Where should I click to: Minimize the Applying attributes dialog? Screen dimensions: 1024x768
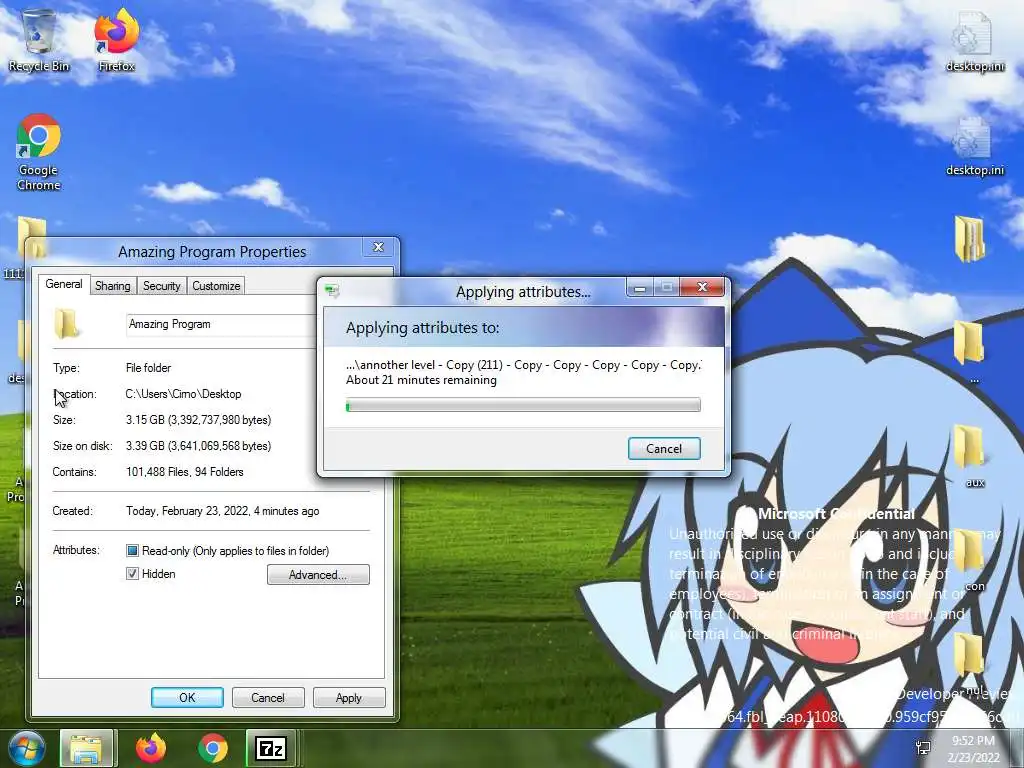[640, 287]
